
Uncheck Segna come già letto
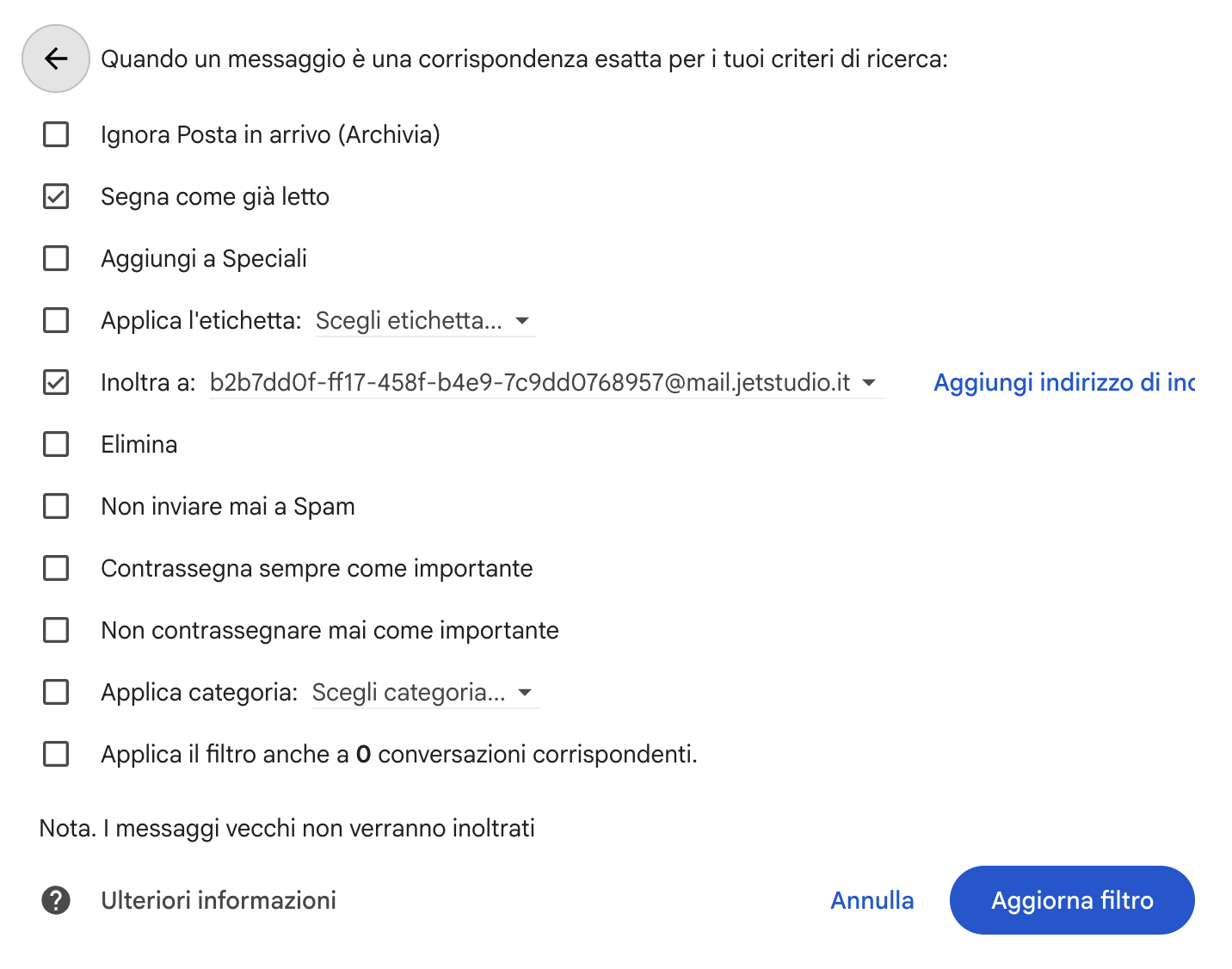[56, 196]
